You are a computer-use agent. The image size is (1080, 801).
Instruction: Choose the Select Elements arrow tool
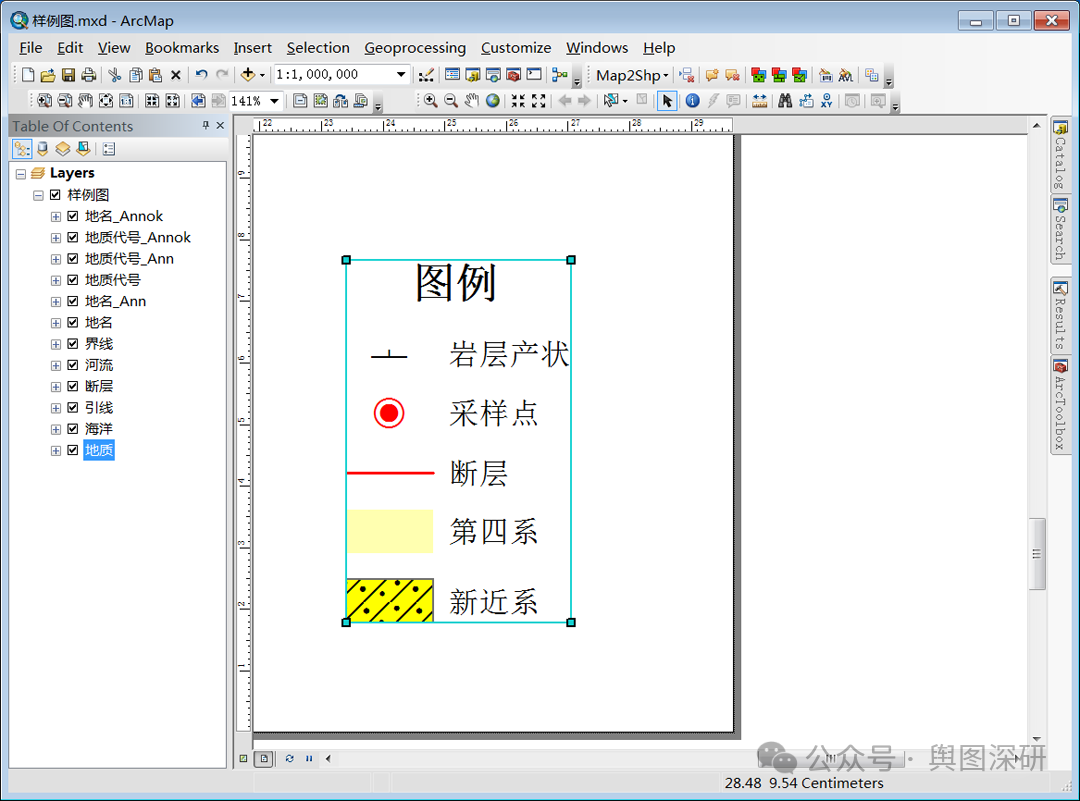pyautogui.click(x=667, y=101)
